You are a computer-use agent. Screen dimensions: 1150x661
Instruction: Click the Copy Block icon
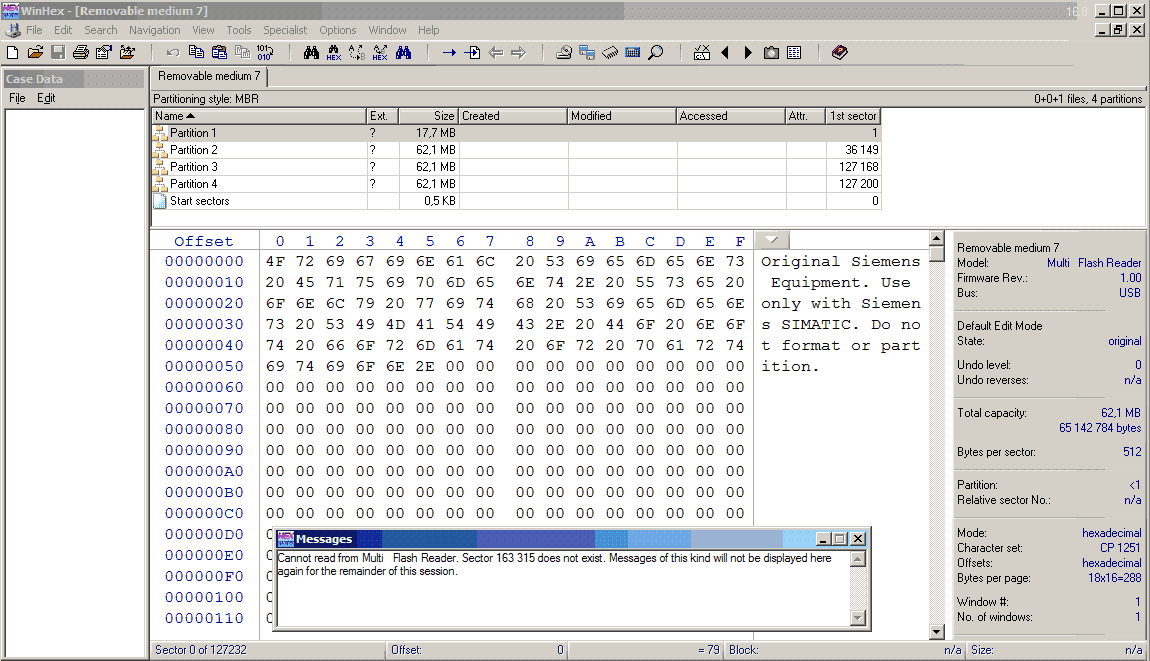(196, 53)
